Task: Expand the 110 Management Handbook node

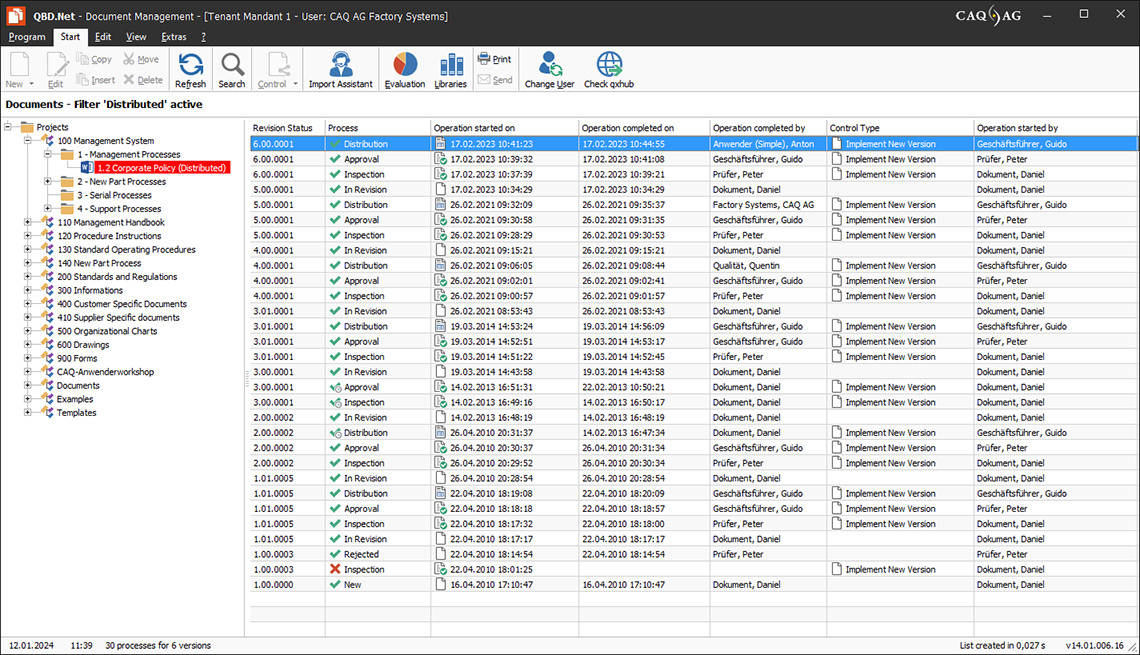Action: click(x=28, y=222)
